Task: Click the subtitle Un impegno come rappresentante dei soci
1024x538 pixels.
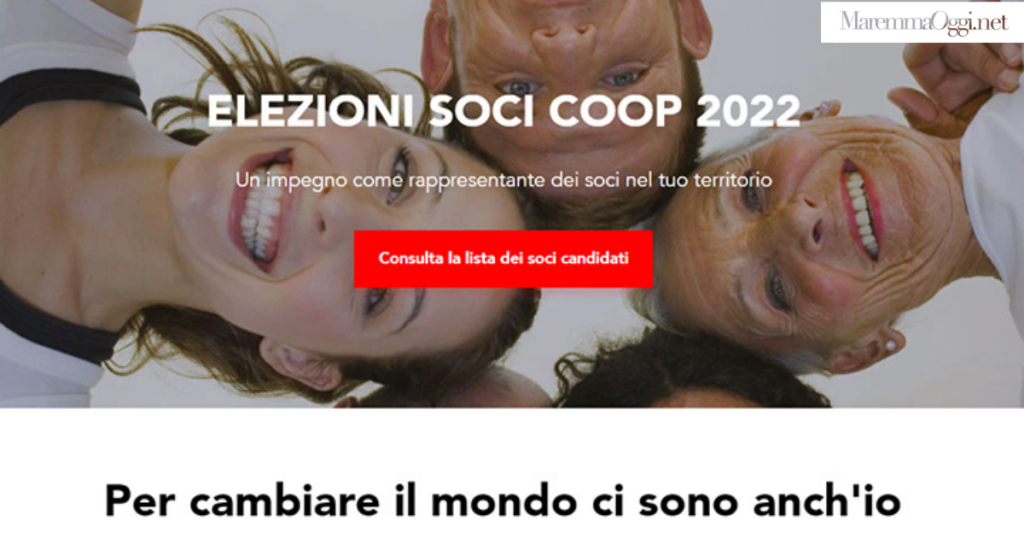Action: (x=504, y=180)
